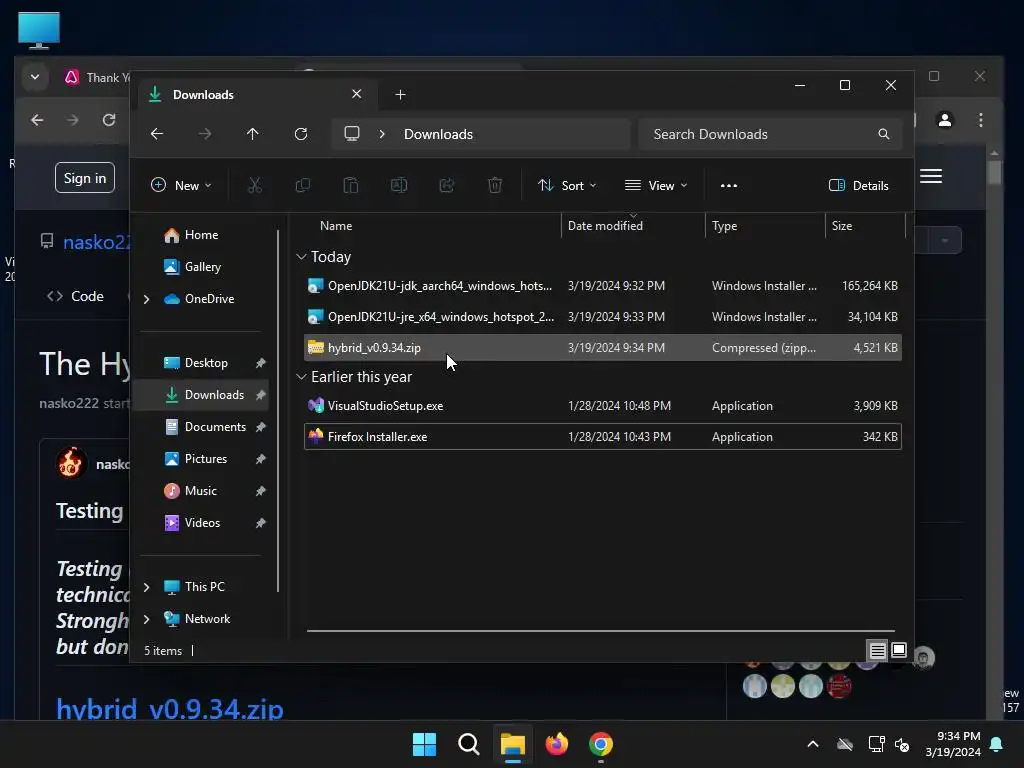The image size is (1024, 768).
Task: Open the New item dropdown
Action: [181, 185]
